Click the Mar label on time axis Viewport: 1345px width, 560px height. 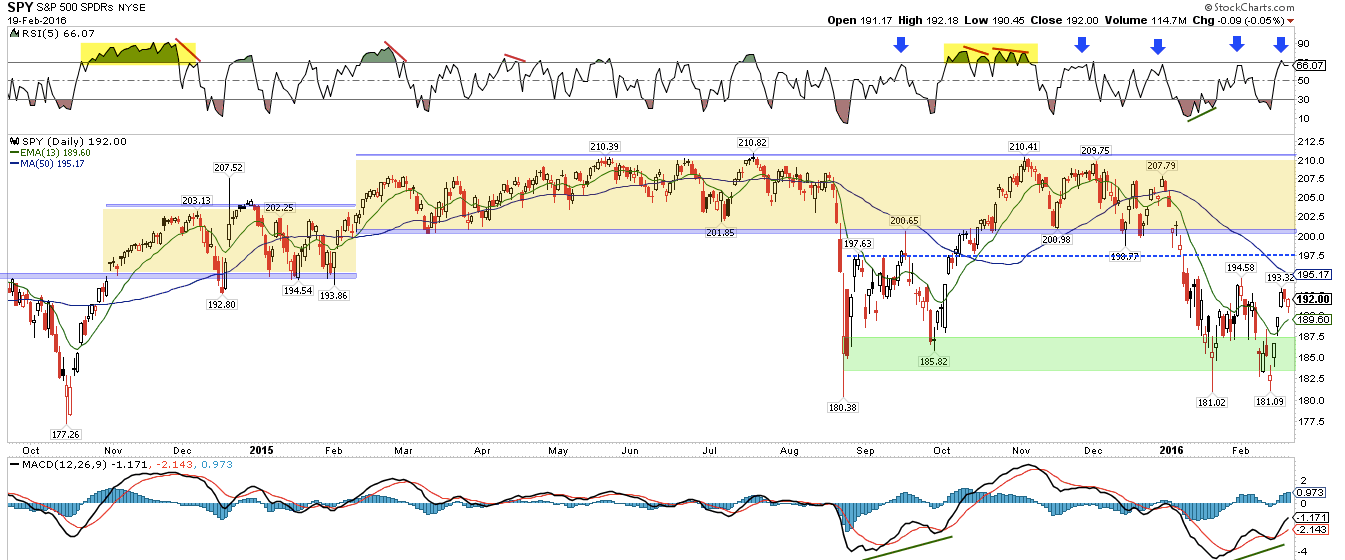(x=403, y=451)
